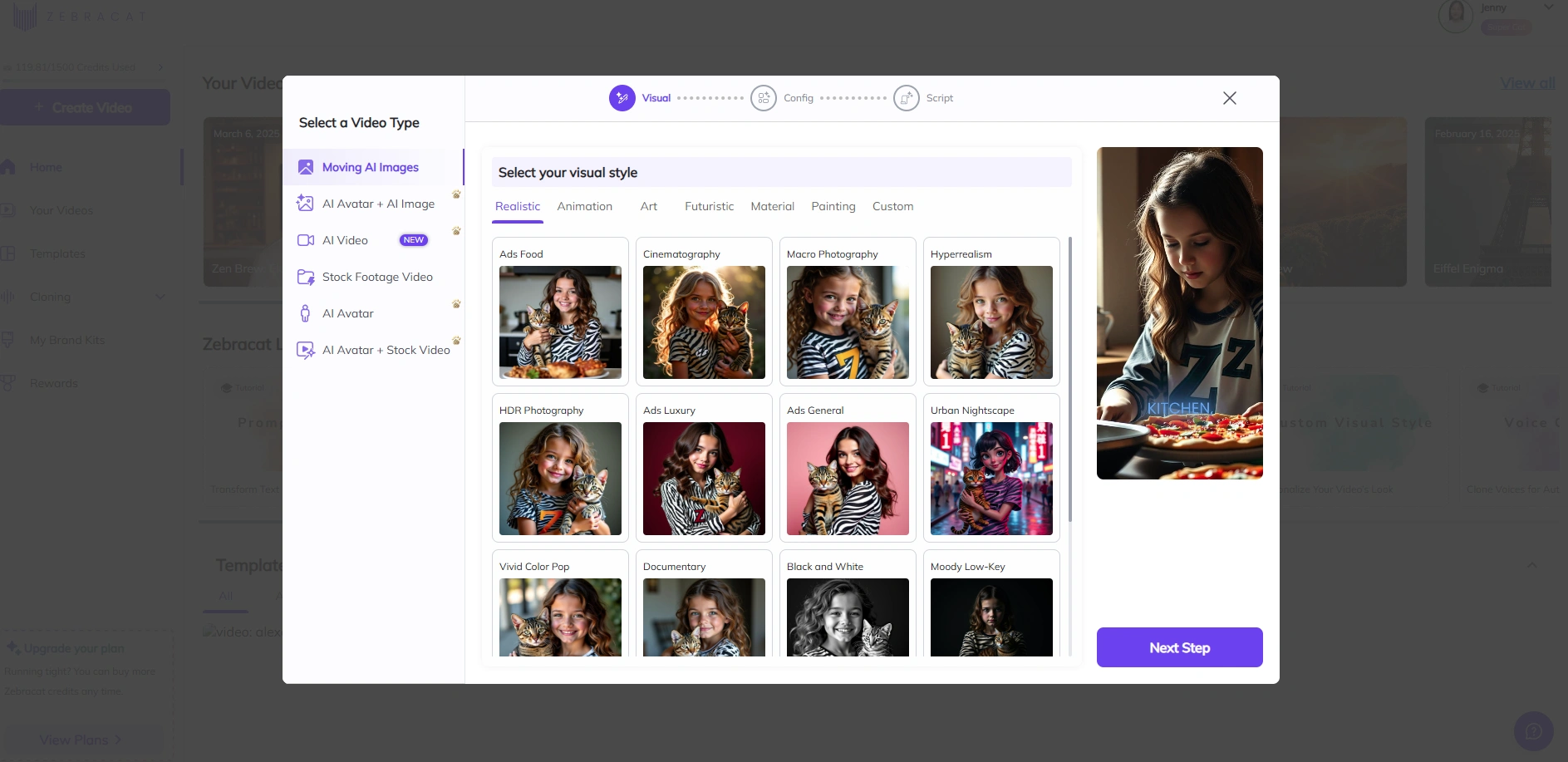Click the View all link
The width and height of the screenshot is (1568, 762).
pyautogui.click(x=1527, y=83)
